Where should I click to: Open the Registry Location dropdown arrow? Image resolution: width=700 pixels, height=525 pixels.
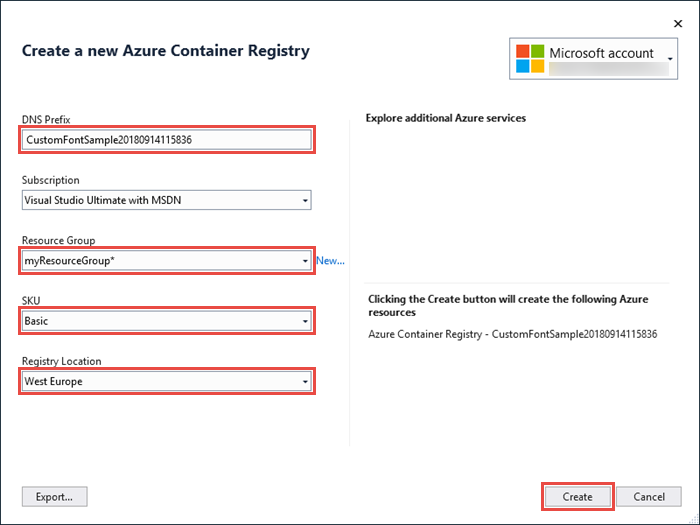coord(305,382)
